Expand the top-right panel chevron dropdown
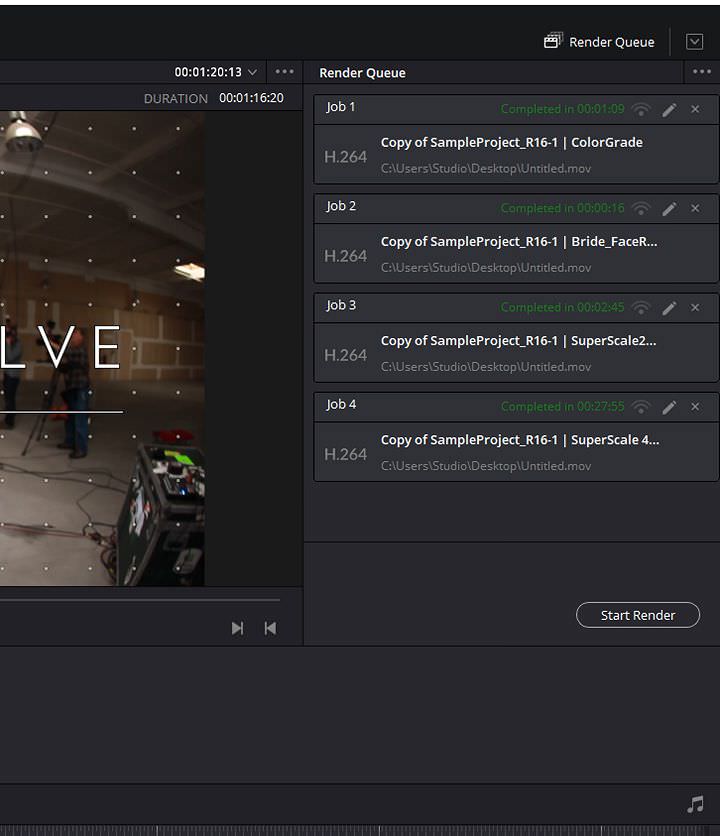Viewport: 720px width, 836px height. pyautogui.click(x=695, y=42)
